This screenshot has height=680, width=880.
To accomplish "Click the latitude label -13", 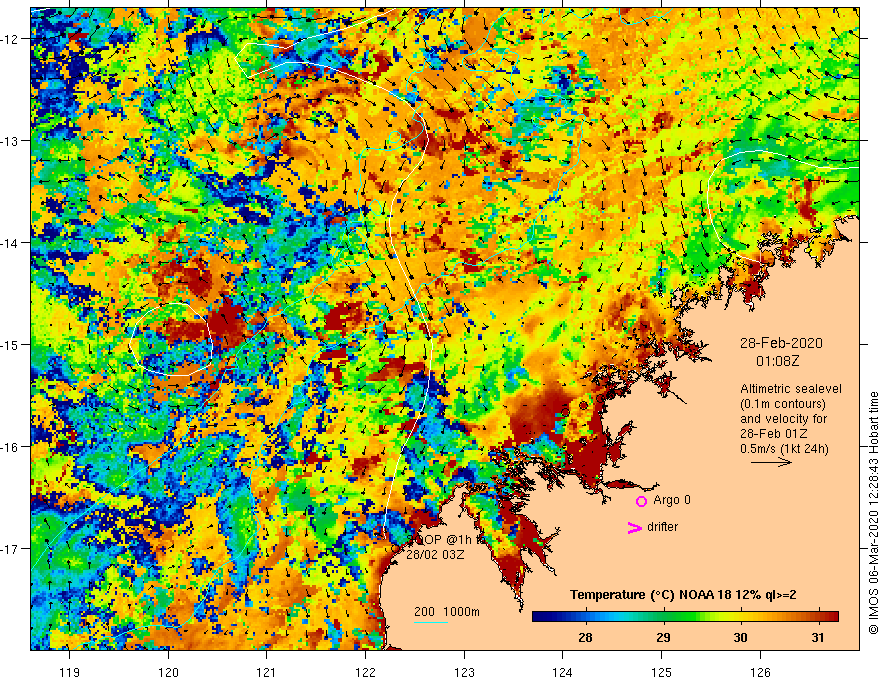I will (x=10, y=141).
